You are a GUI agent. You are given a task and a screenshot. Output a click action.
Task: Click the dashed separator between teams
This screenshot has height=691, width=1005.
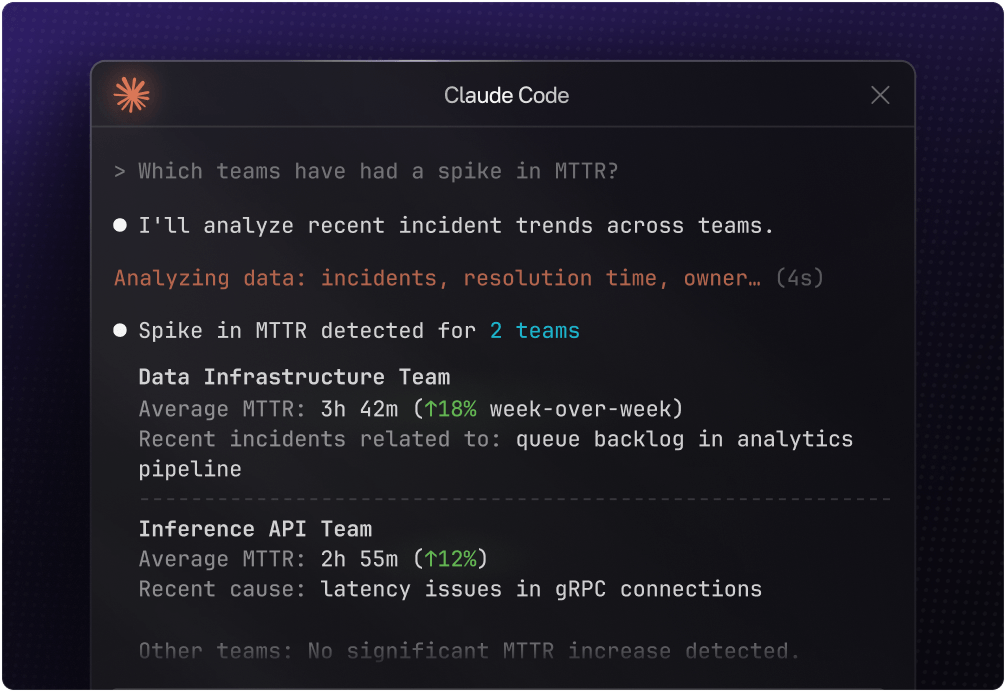point(514,498)
